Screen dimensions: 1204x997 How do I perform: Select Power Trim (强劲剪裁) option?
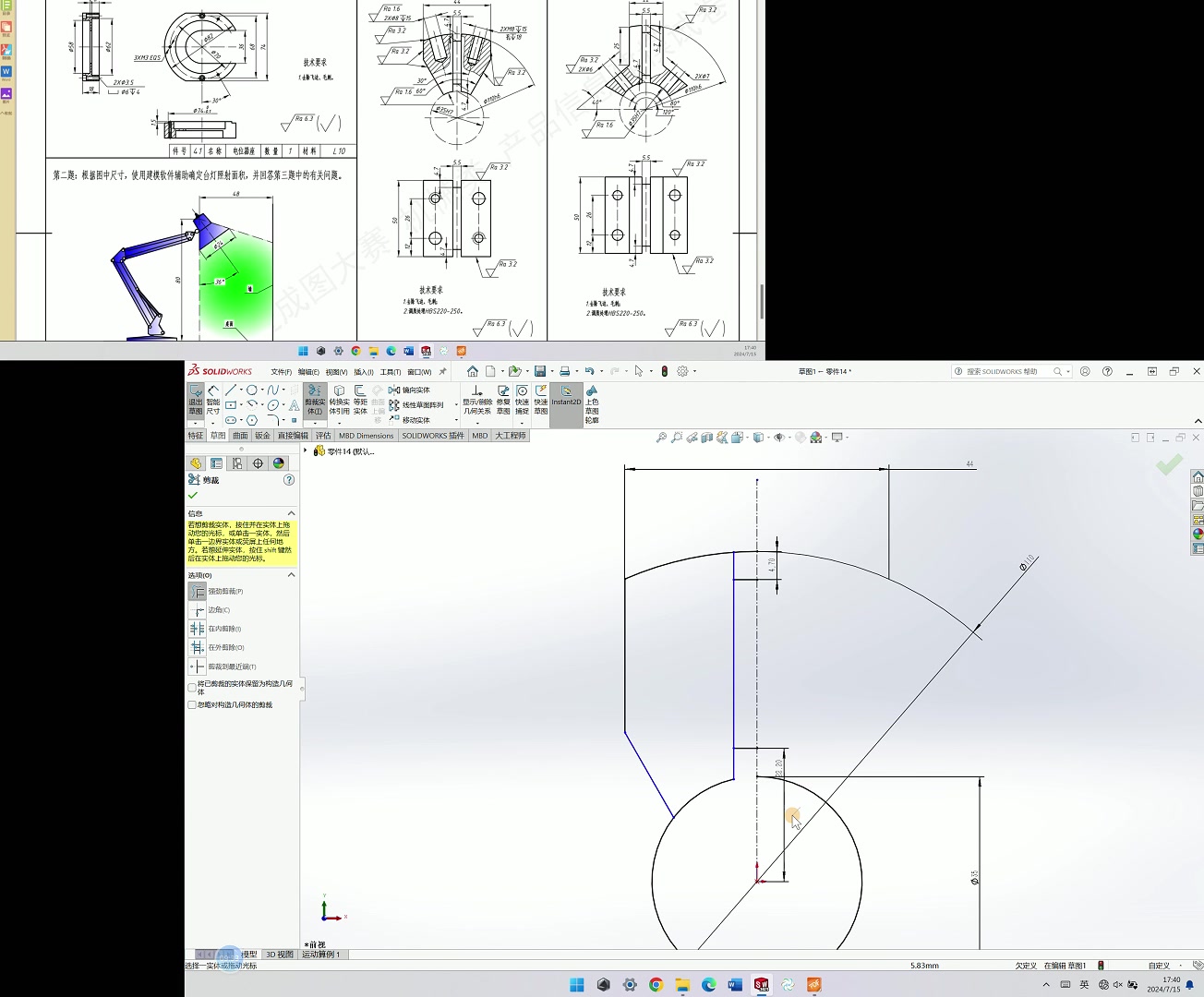197,591
